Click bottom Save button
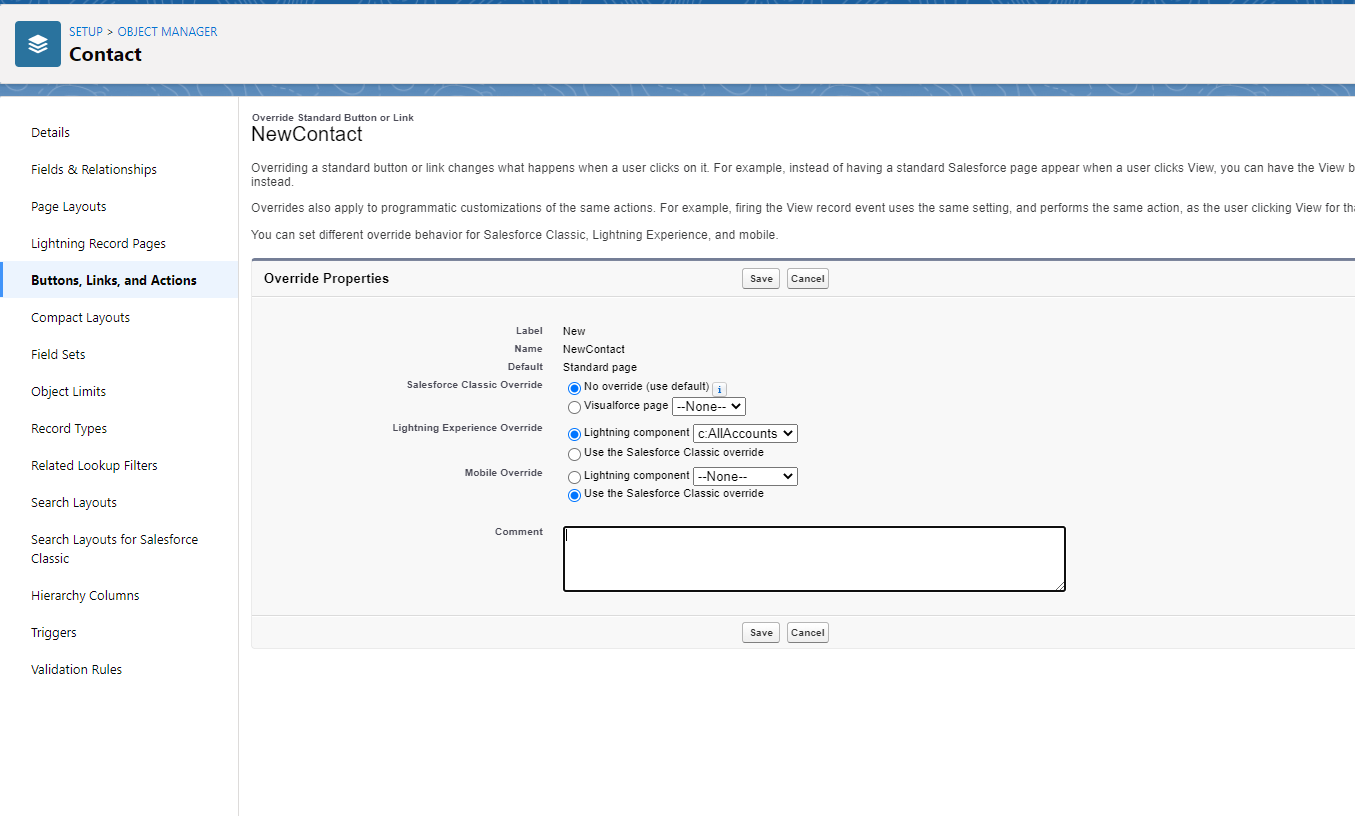The height and width of the screenshot is (816, 1355). tap(761, 633)
